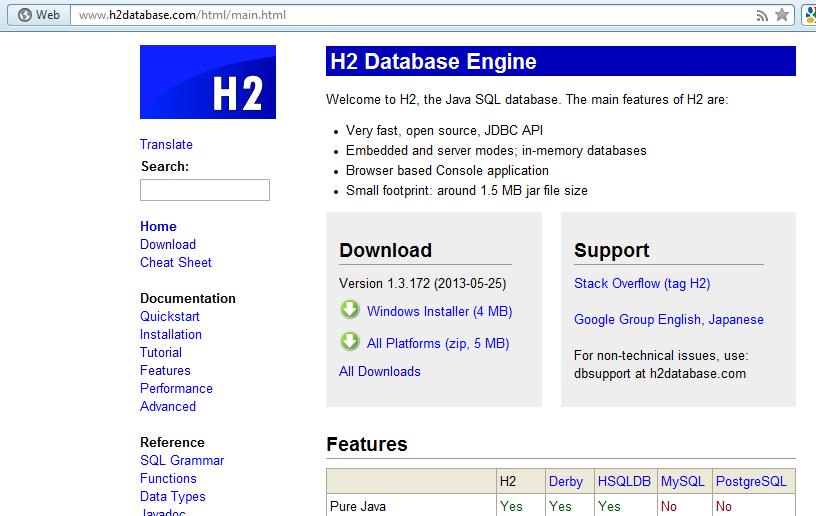Click PostgreSQL column header link
816x516 pixels.
751,481
